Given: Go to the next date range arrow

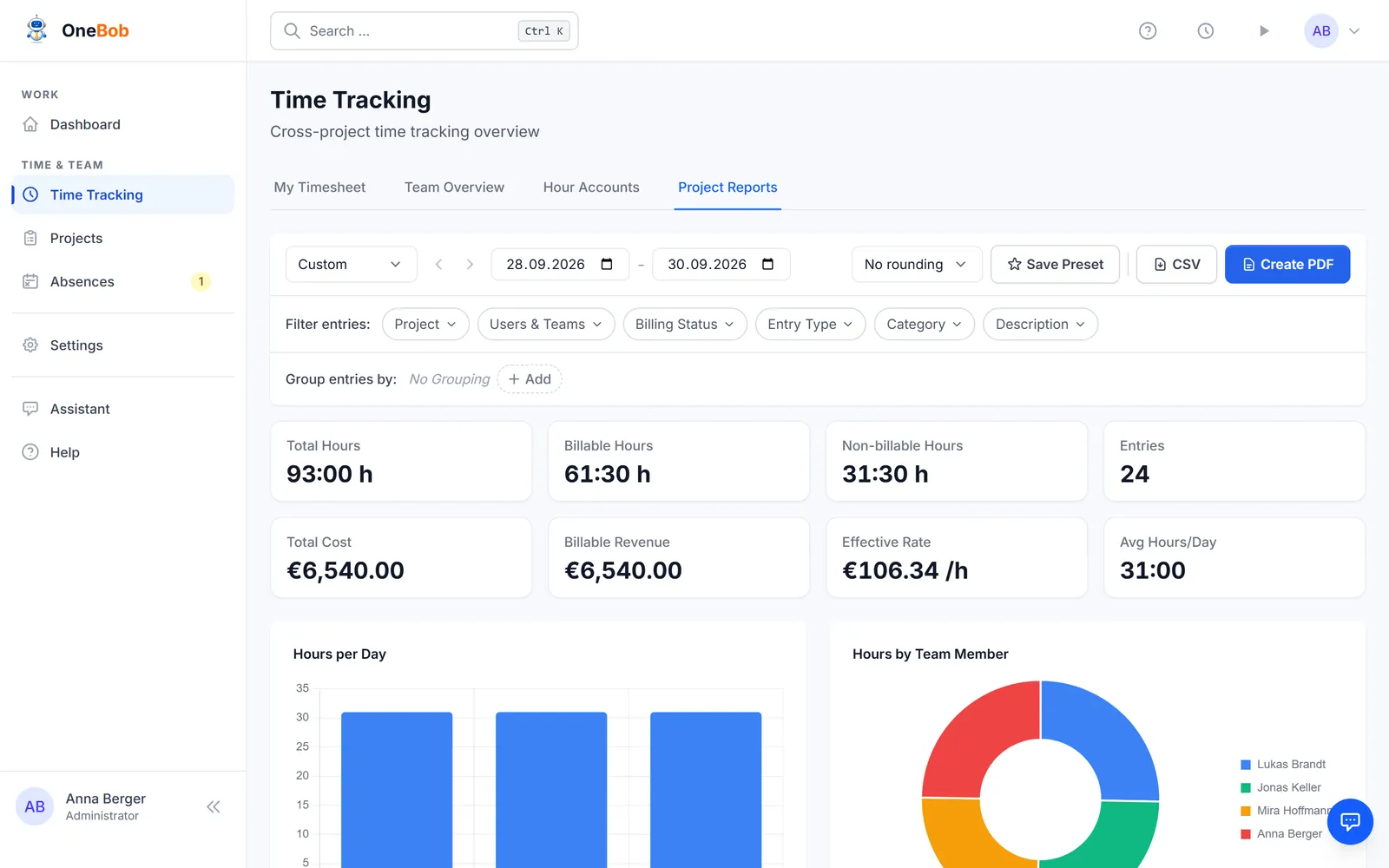Looking at the screenshot, I should coord(470,264).
